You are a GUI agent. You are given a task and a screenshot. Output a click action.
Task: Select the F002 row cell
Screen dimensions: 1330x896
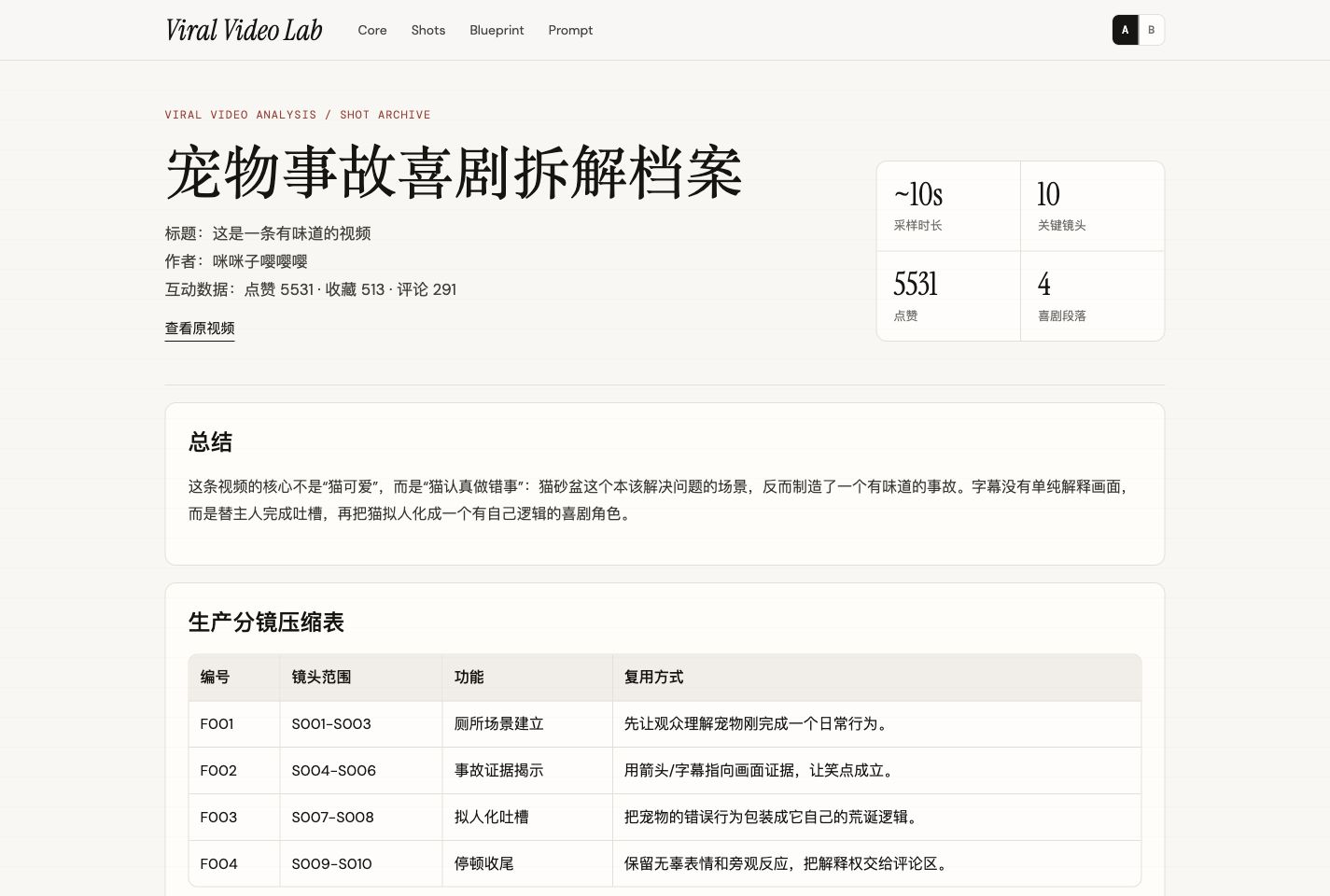click(x=234, y=771)
